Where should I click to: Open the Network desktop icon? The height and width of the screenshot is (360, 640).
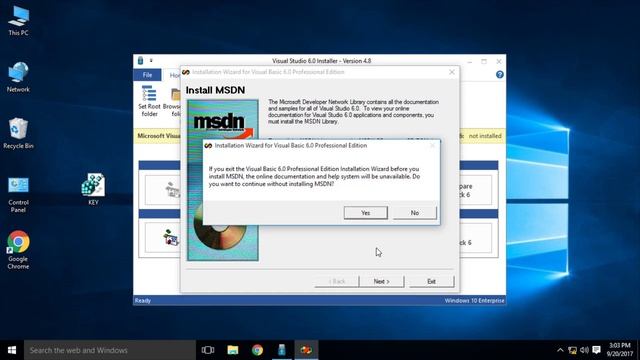[18, 77]
